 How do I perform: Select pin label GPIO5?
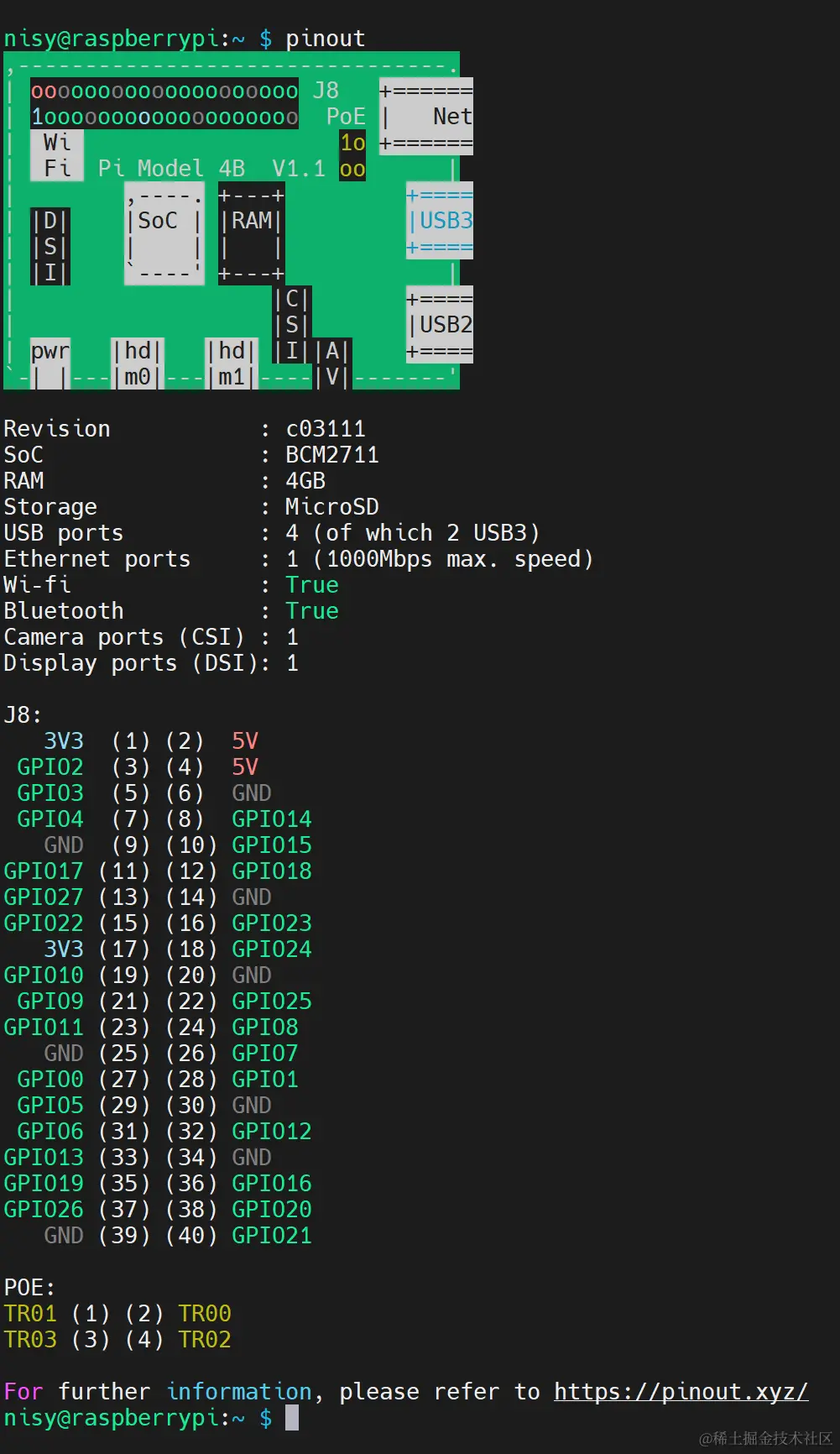click(50, 1106)
